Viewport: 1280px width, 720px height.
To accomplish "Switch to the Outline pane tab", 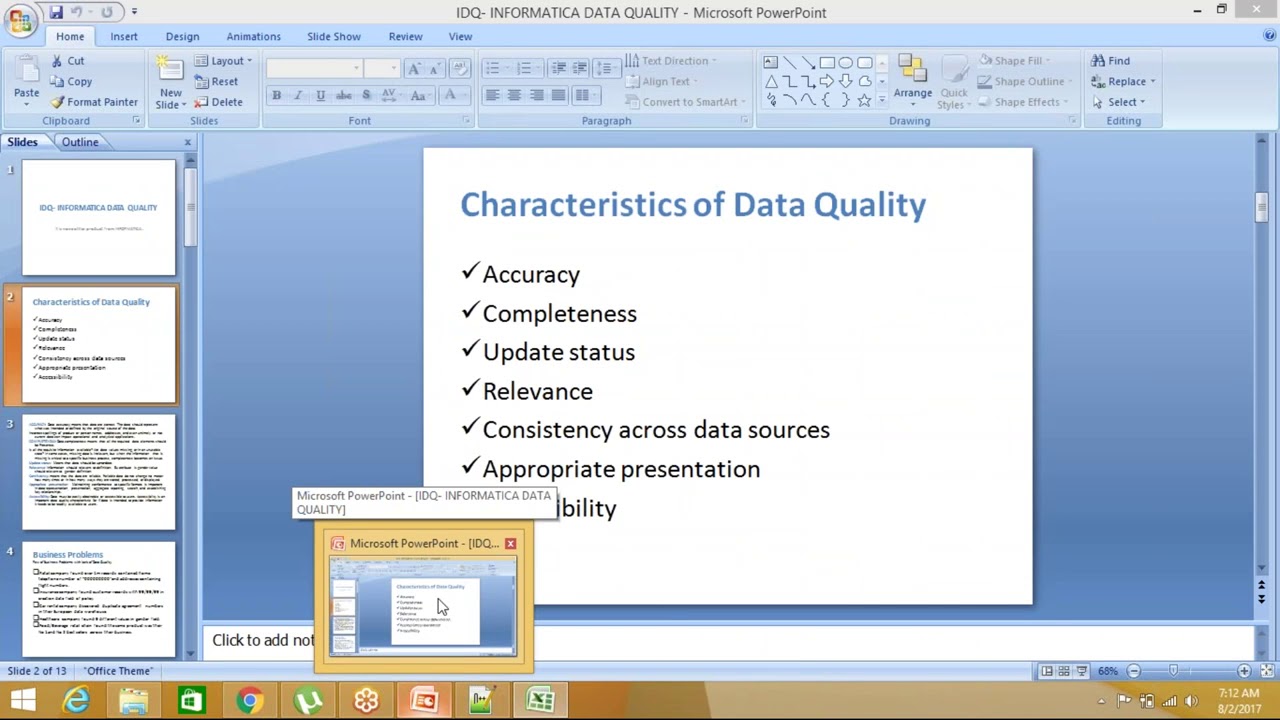I will pos(80,142).
